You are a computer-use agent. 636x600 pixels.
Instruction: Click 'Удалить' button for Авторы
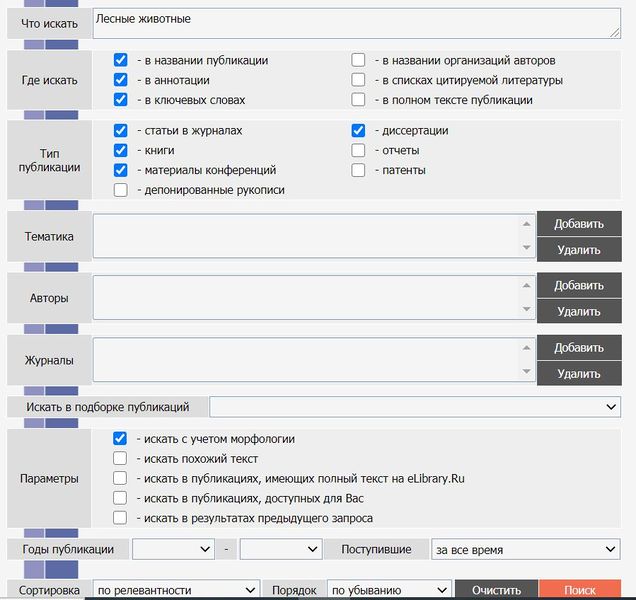(578, 311)
